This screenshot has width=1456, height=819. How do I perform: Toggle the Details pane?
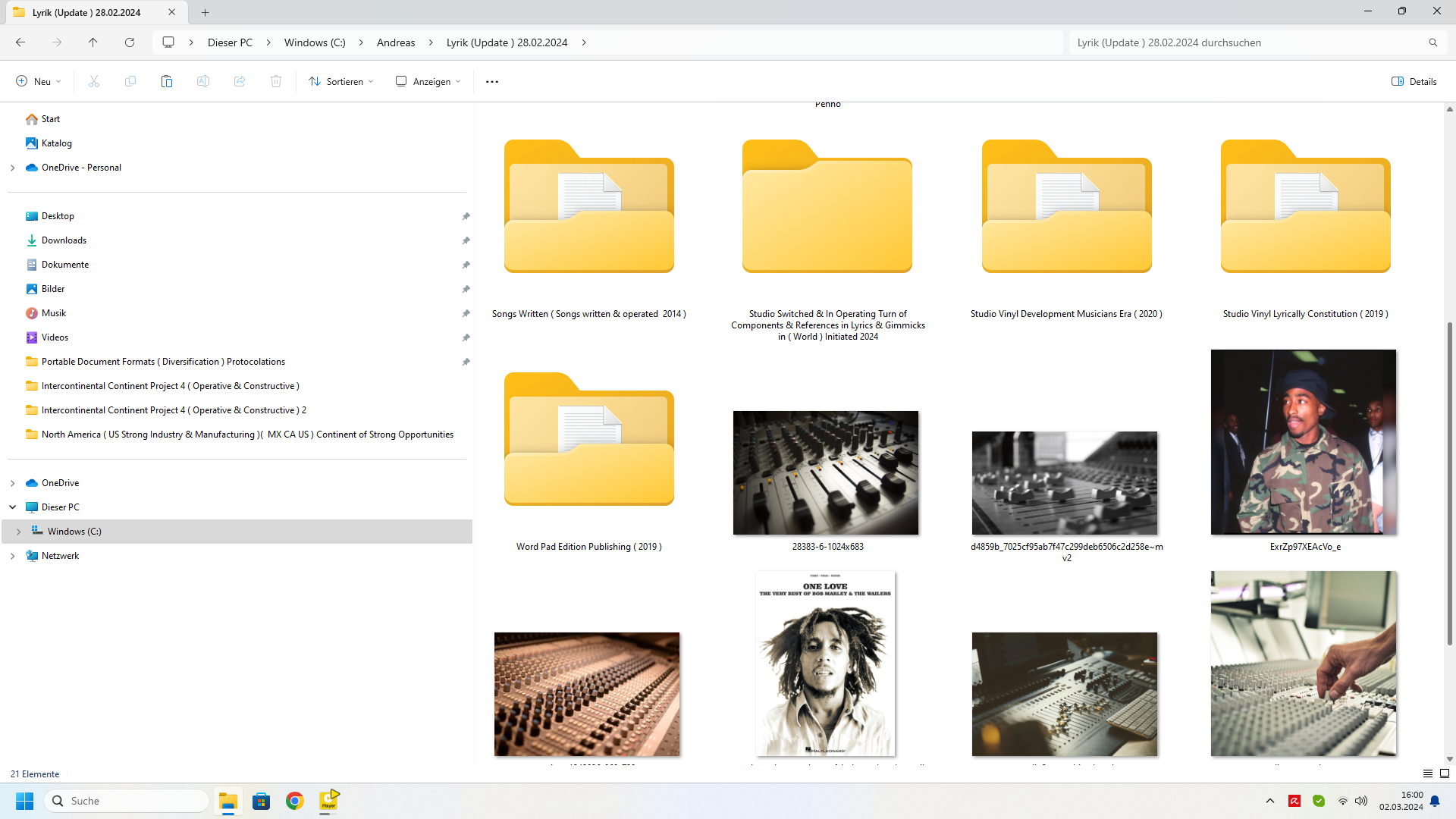(x=1414, y=81)
